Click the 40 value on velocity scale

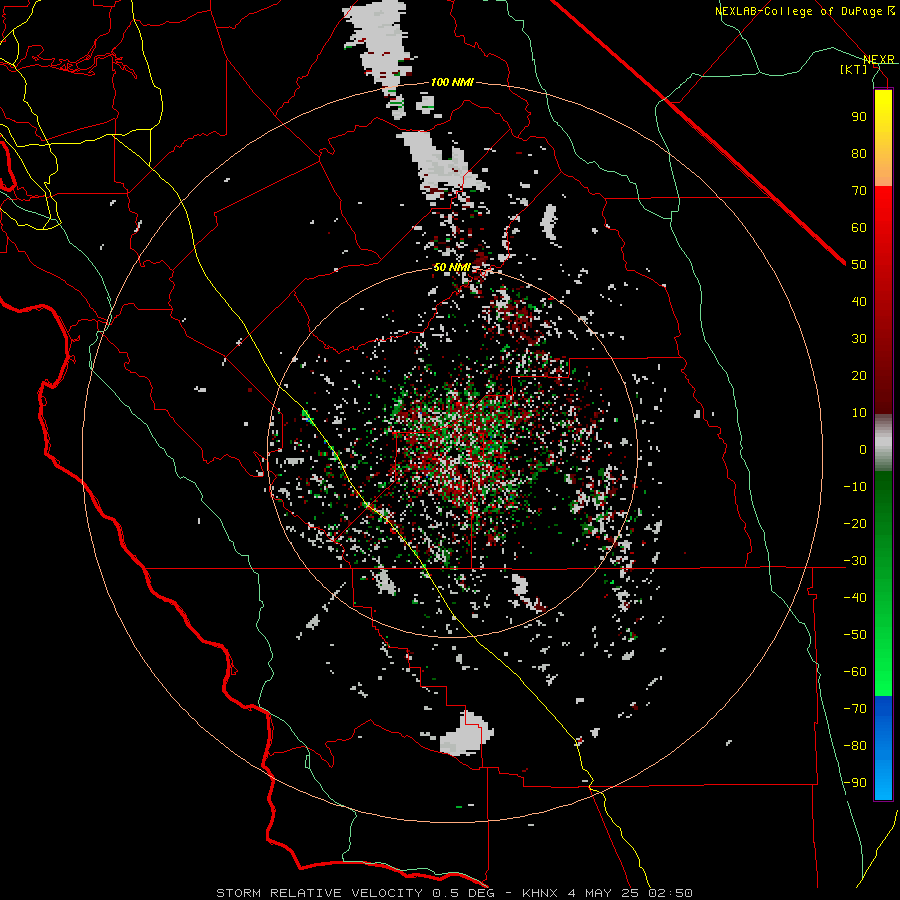pos(859,302)
